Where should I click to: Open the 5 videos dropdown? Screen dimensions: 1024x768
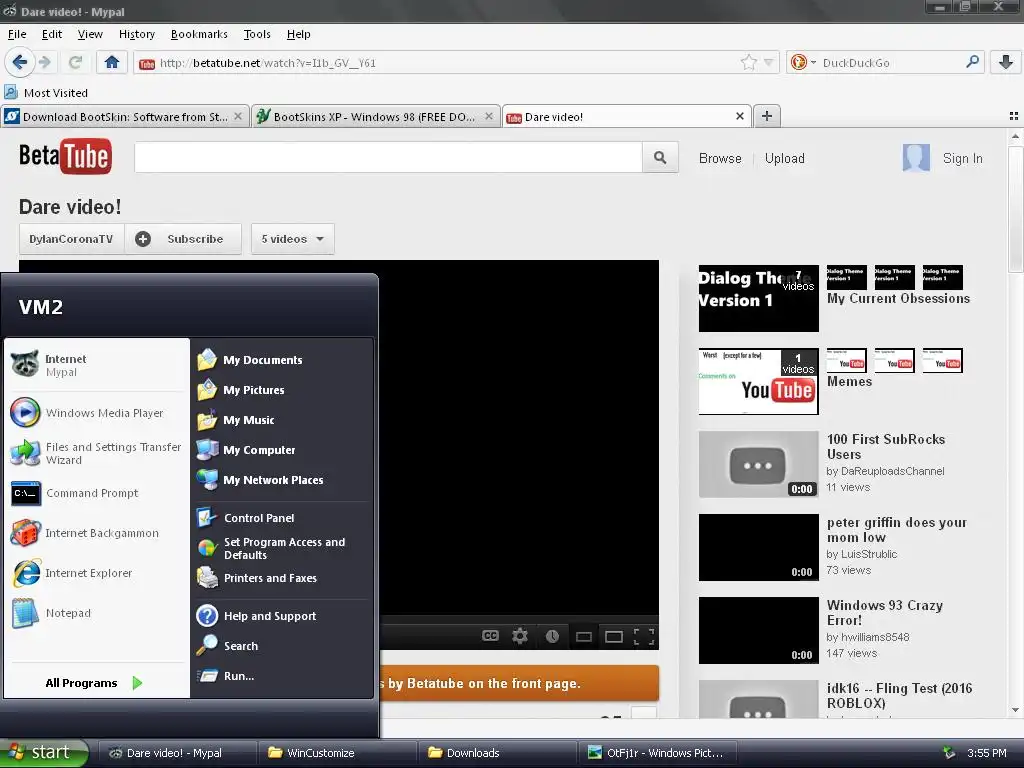pos(293,239)
